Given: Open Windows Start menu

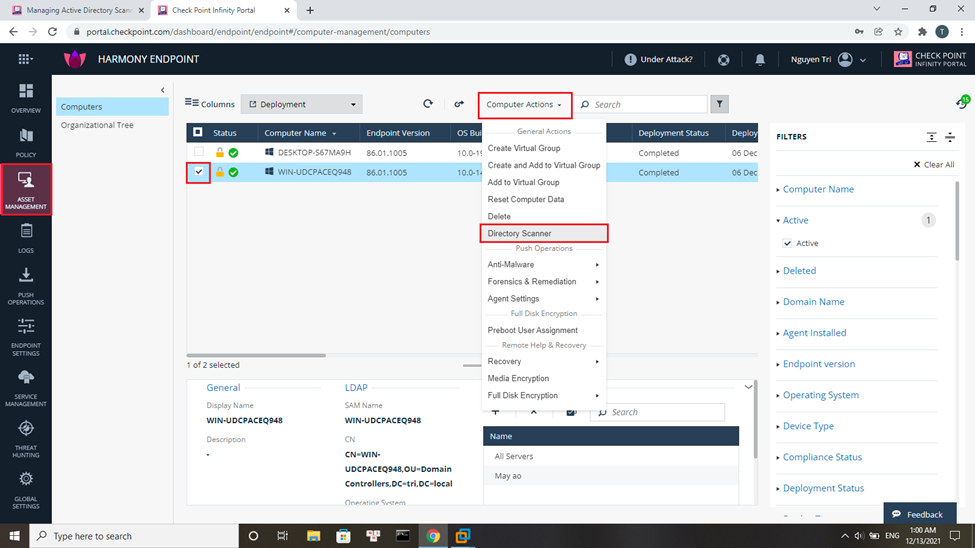Looking at the screenshot, I should pyautogui.click(x=14, y=536).
